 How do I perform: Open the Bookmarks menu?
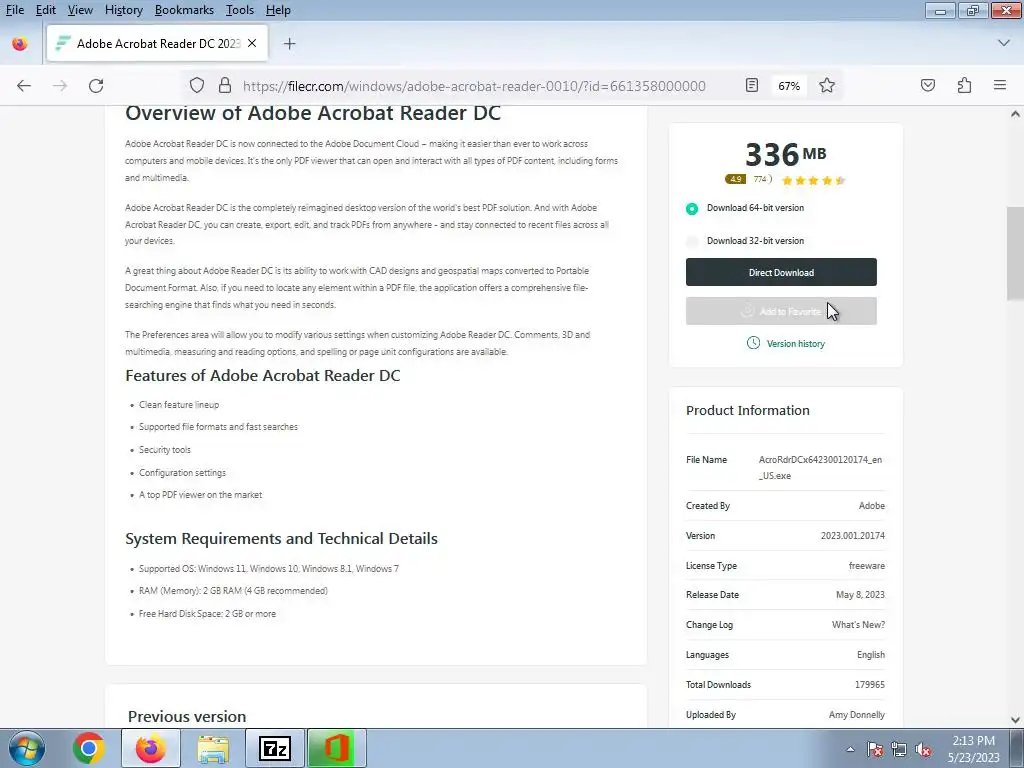[x=184, y=10]
